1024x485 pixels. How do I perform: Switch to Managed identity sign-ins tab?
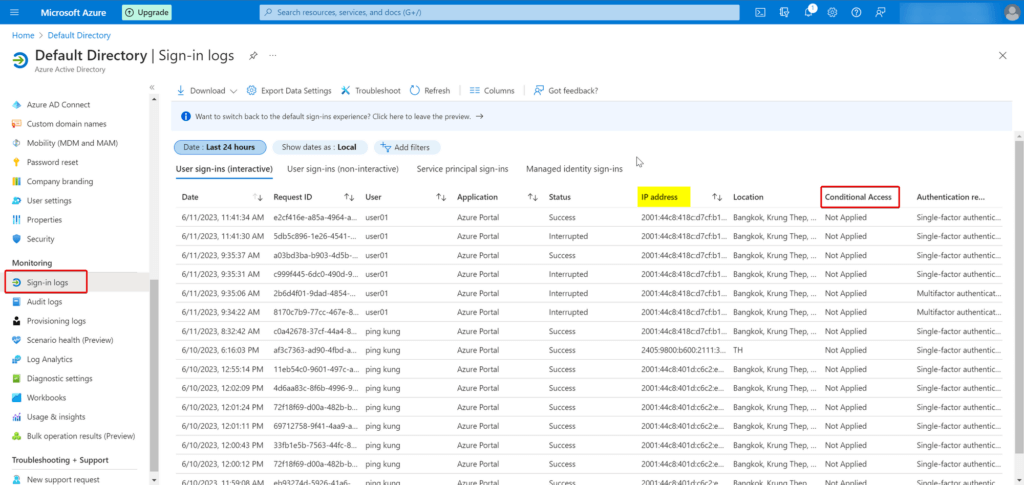tap(574, 169)
